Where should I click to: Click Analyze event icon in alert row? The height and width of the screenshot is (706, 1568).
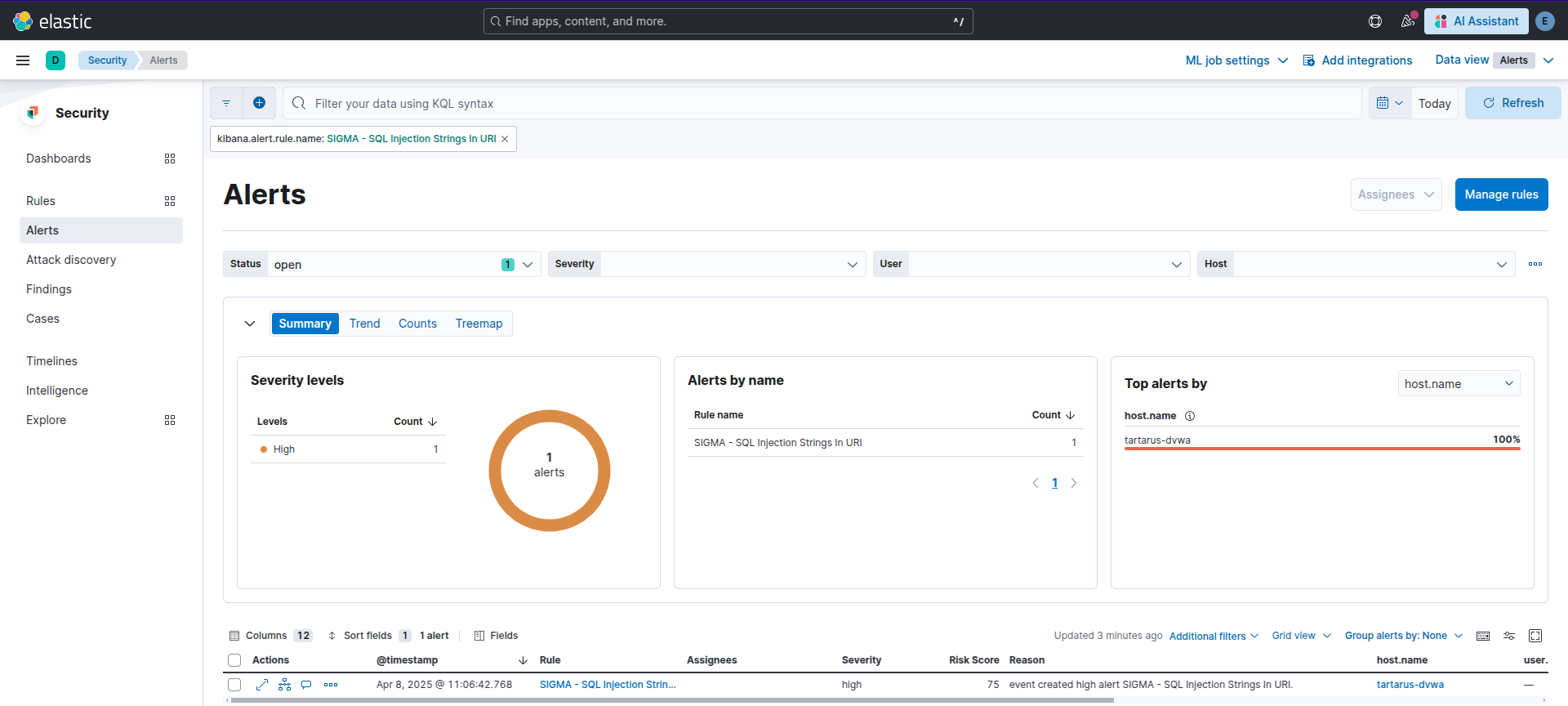[284, 685]
